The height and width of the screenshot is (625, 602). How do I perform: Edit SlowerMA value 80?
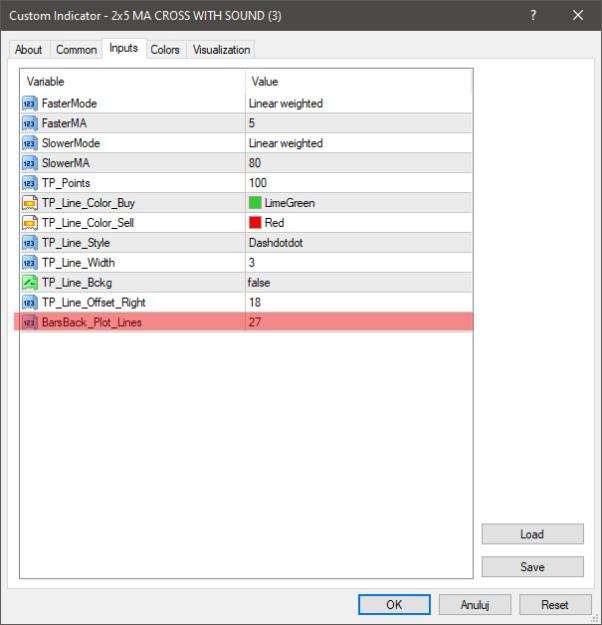[x=255, y=163]
